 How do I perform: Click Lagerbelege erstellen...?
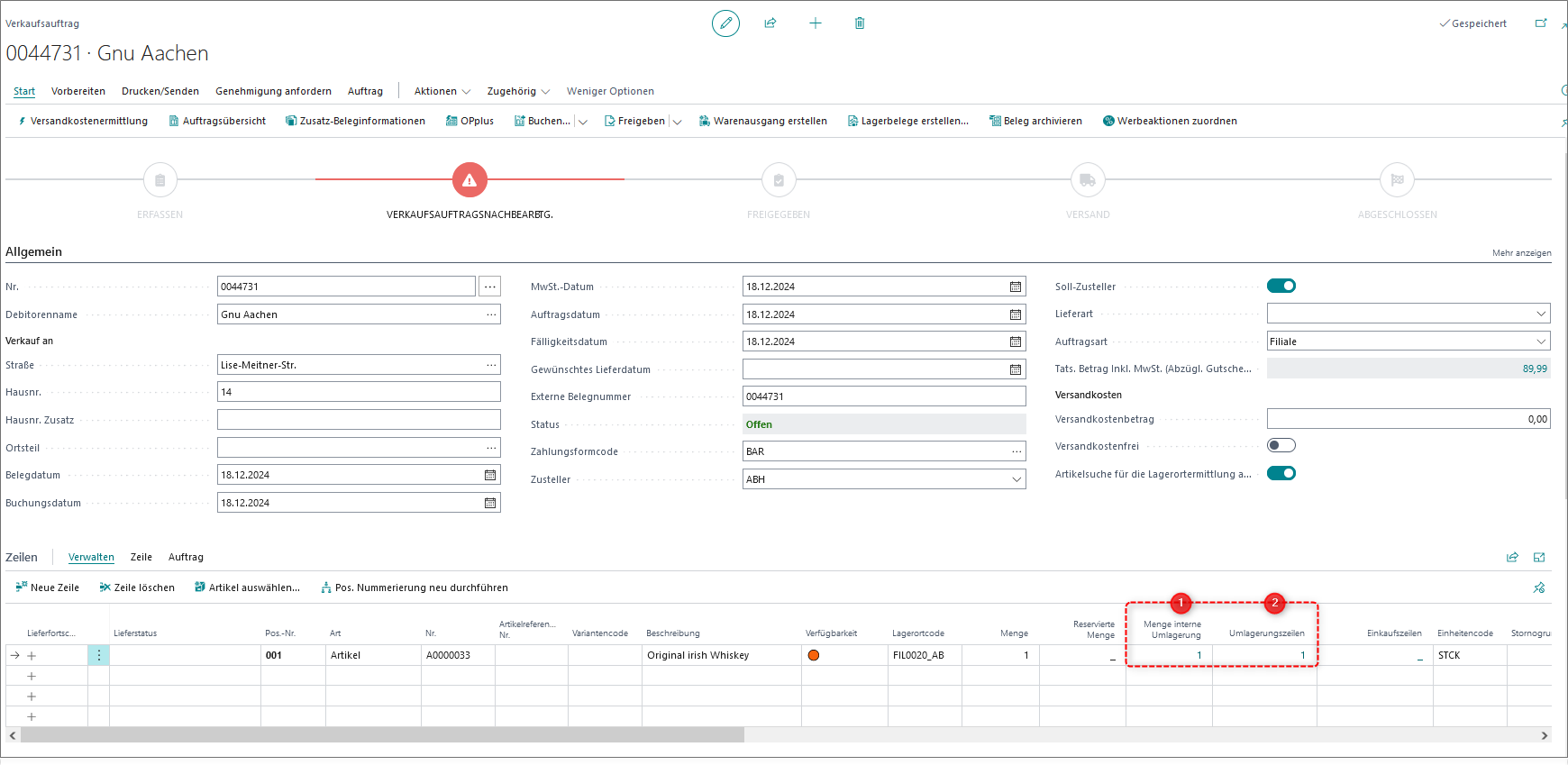pos(907,121)
